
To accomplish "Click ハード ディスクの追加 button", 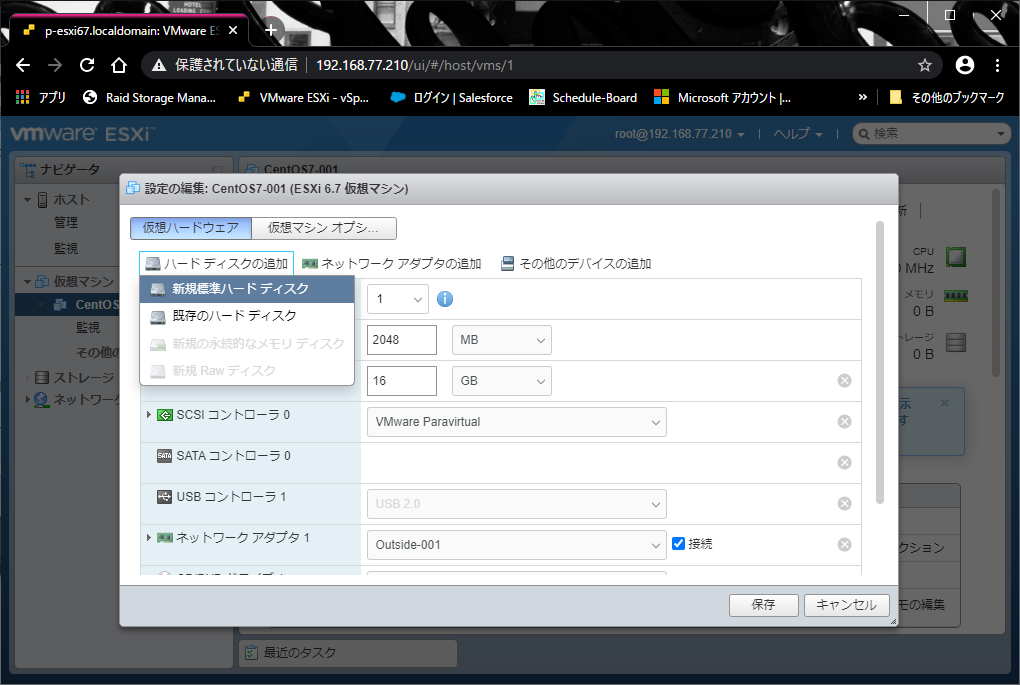I will click(x=217, y=263).
